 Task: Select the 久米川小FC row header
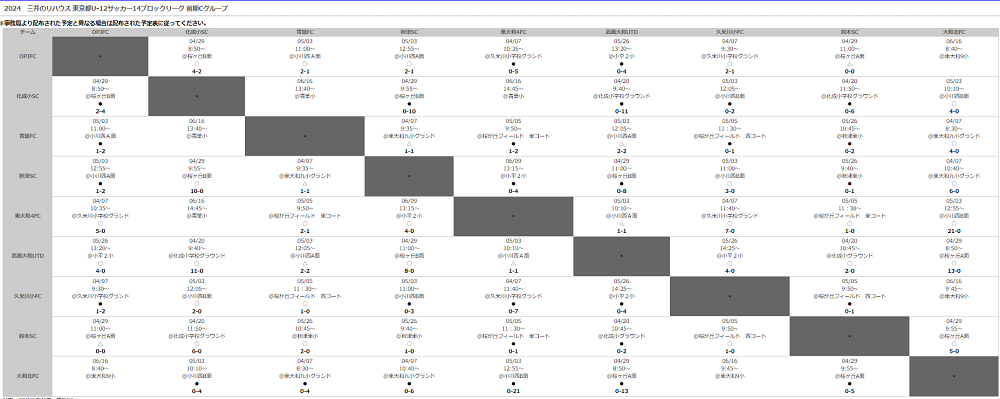tap(27, 296)
